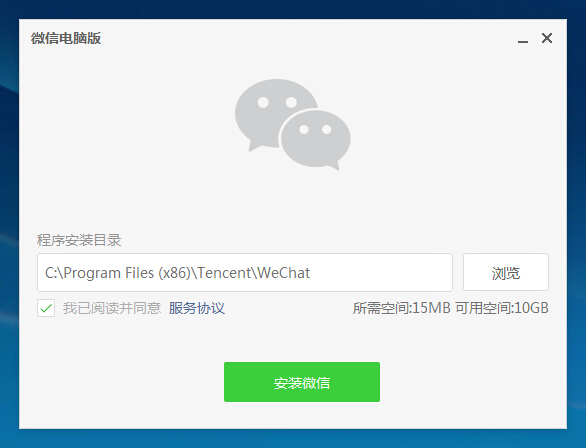Close the WeChat installer window
This screenshot has width=586, height=448.
coord(547,38)
